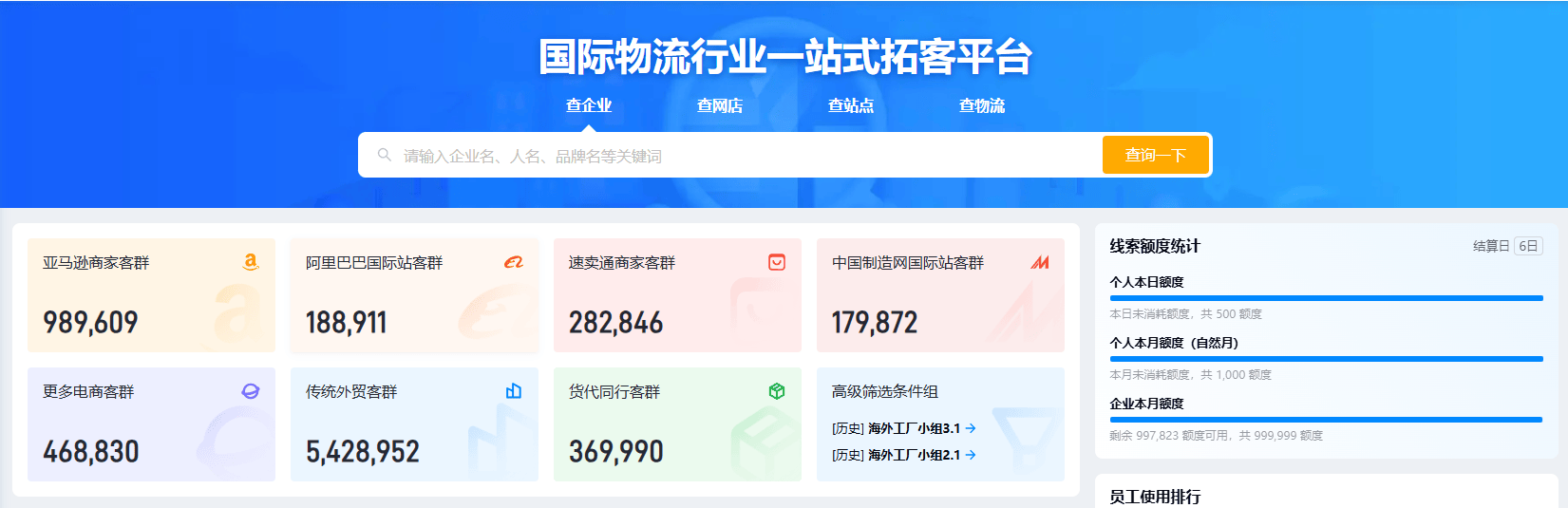Click the 个人本月额度 progress bar

click(1327, 359)
